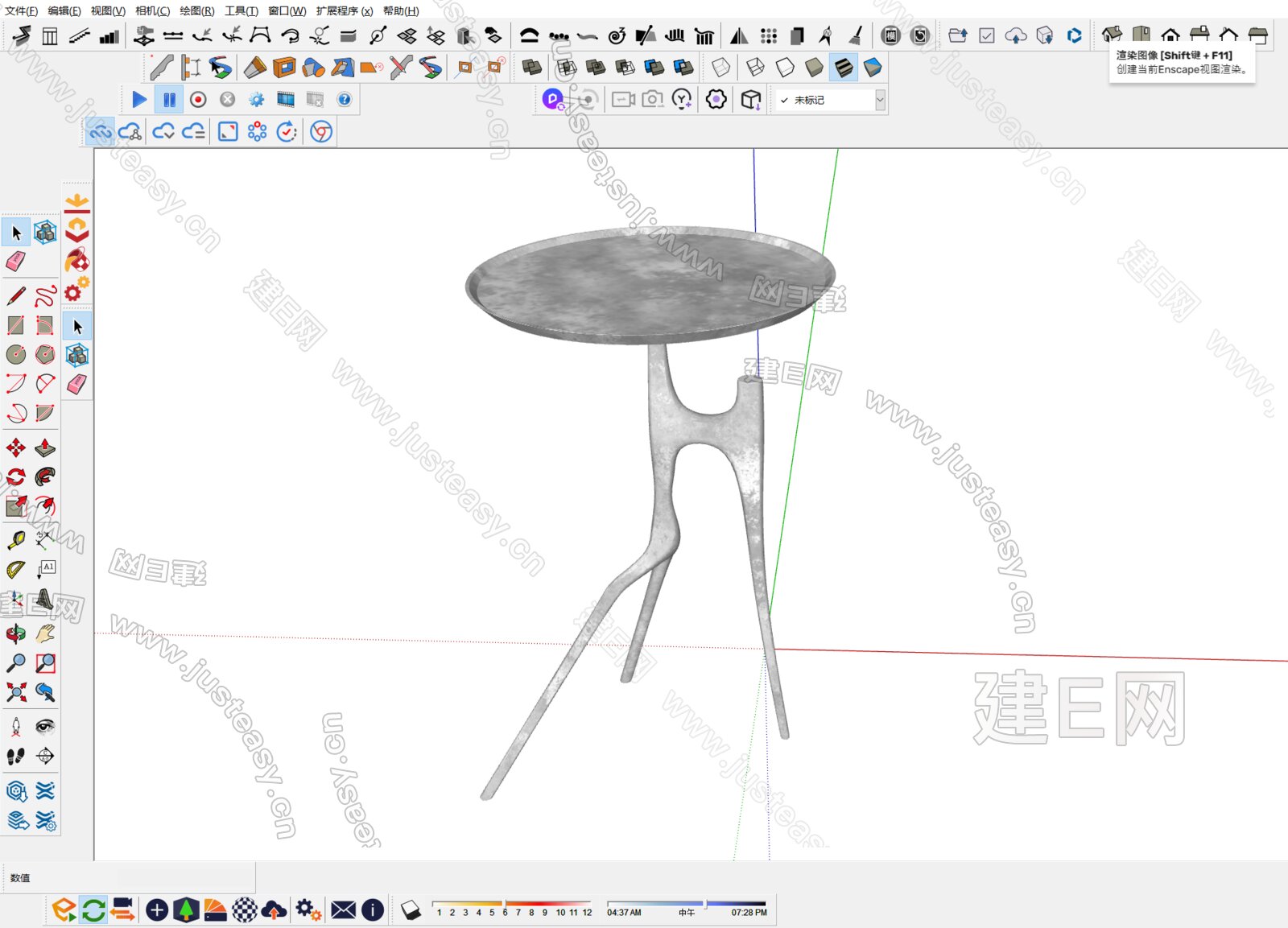Select the Eraser tool in left toolbar
1288x928 pixels.
15,262
